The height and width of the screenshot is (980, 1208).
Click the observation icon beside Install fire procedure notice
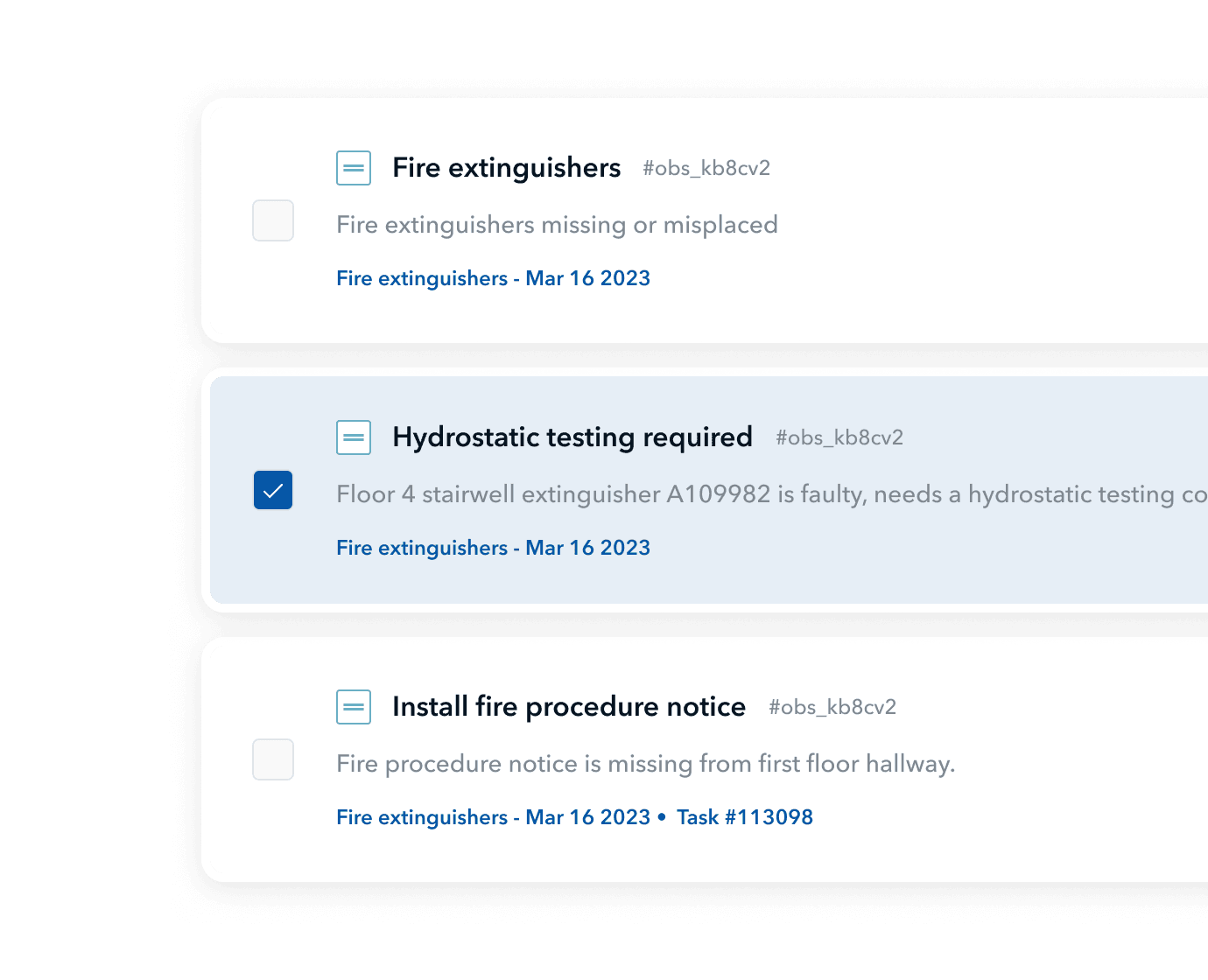pyautogui.click(x=354, y=707)
